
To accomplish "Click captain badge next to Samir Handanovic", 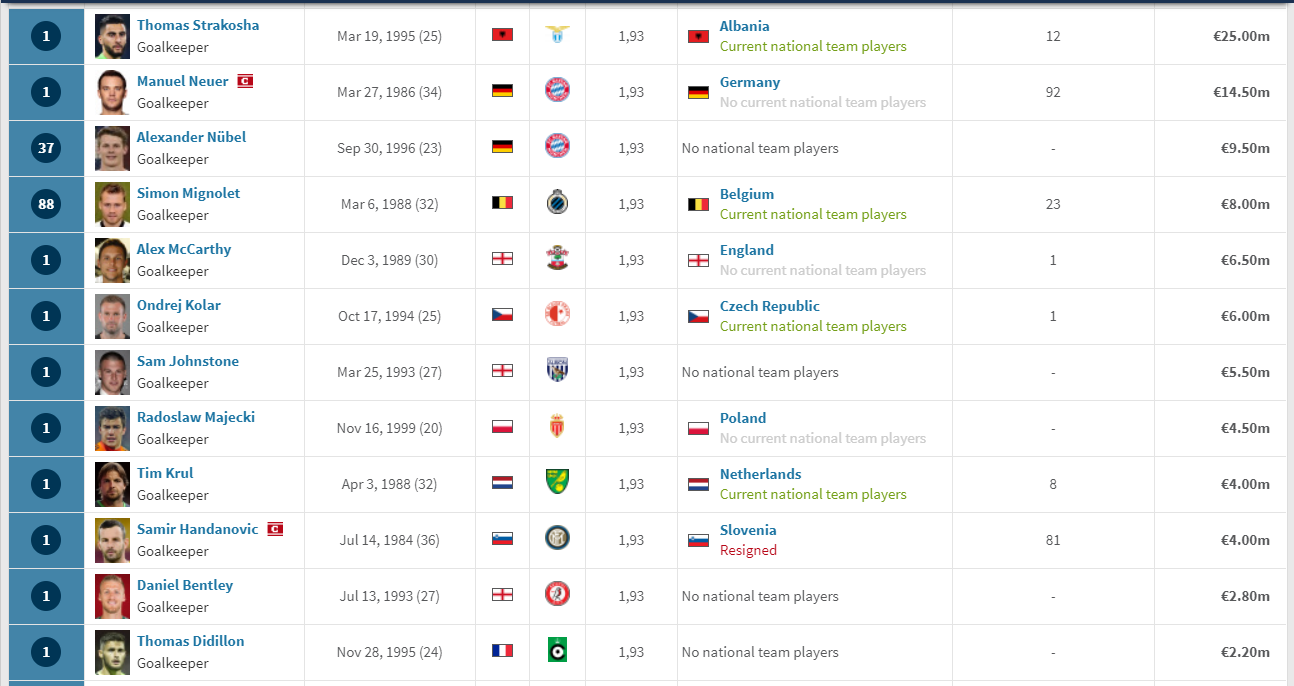I will (275, 529).
